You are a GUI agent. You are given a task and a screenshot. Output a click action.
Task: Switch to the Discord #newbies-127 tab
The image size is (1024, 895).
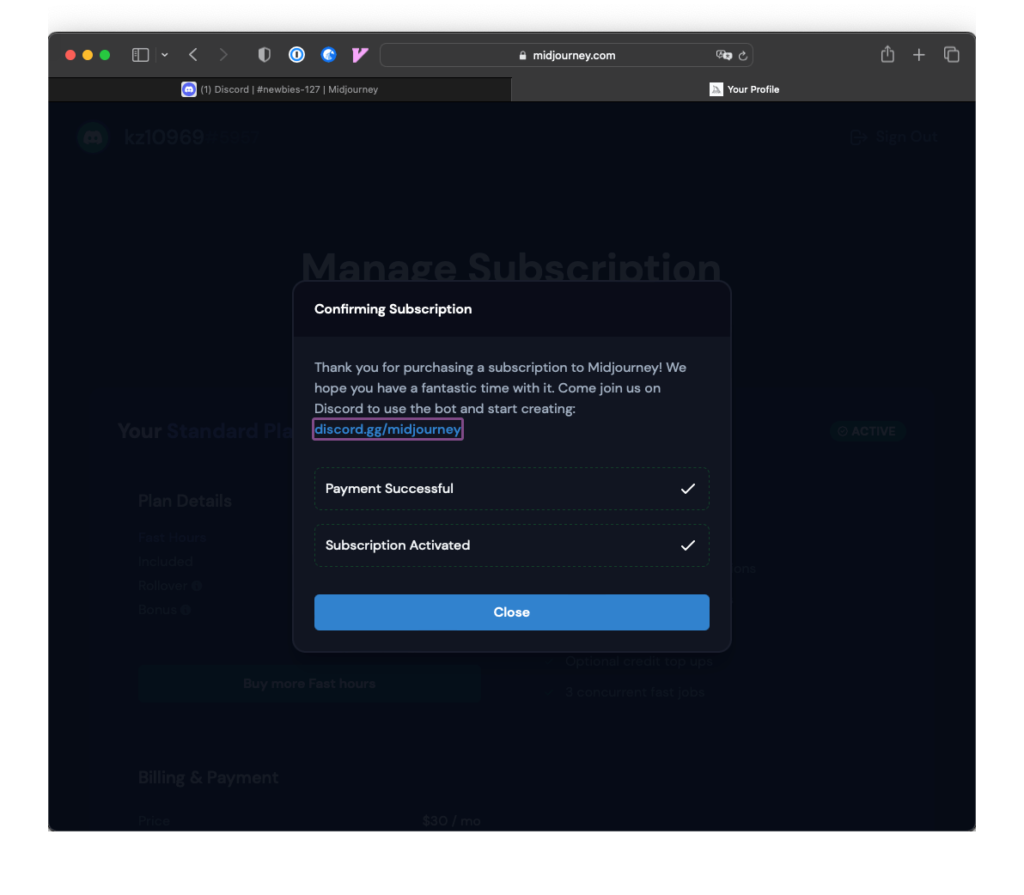pyautogui.click(x=280, y=90)
